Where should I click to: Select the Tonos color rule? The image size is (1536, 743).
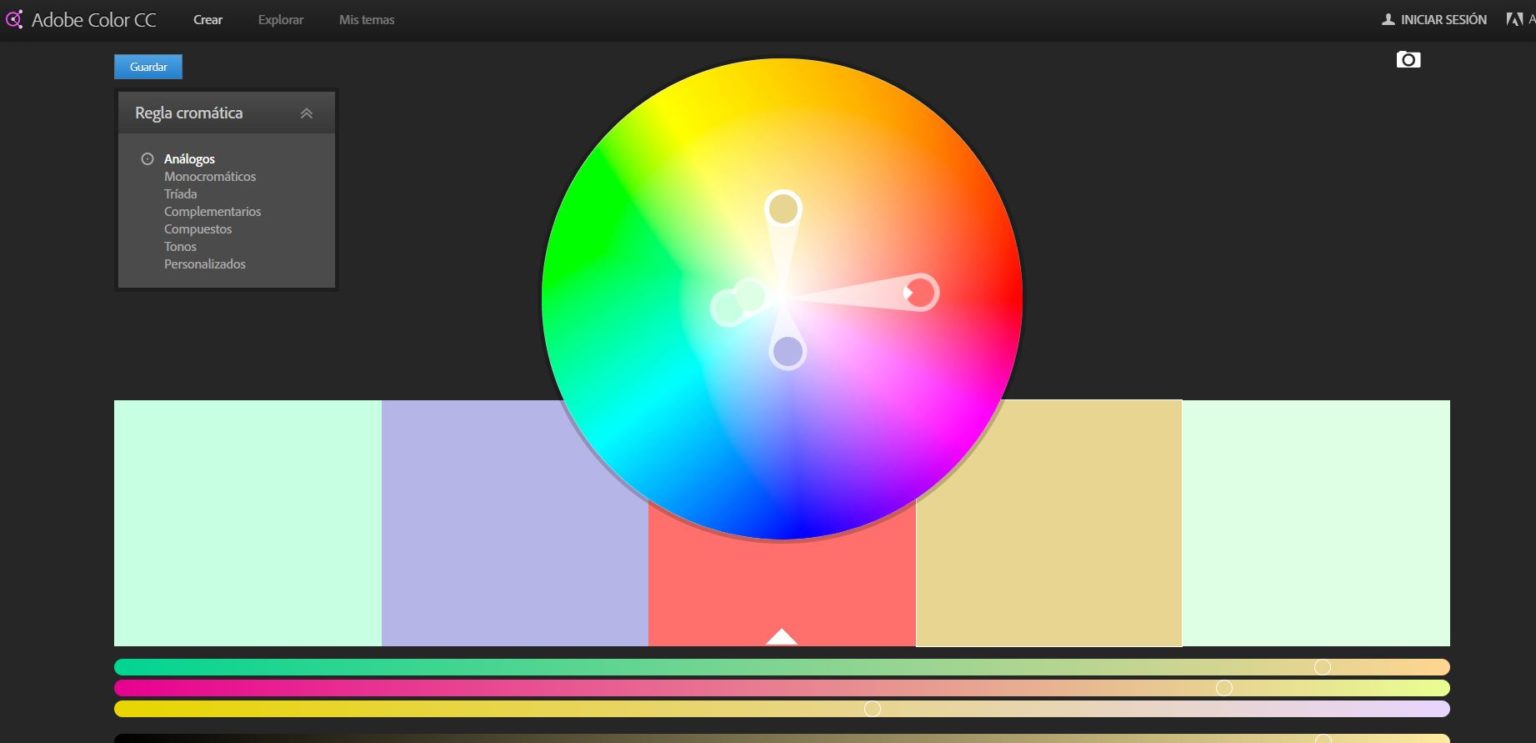point(180,246)
